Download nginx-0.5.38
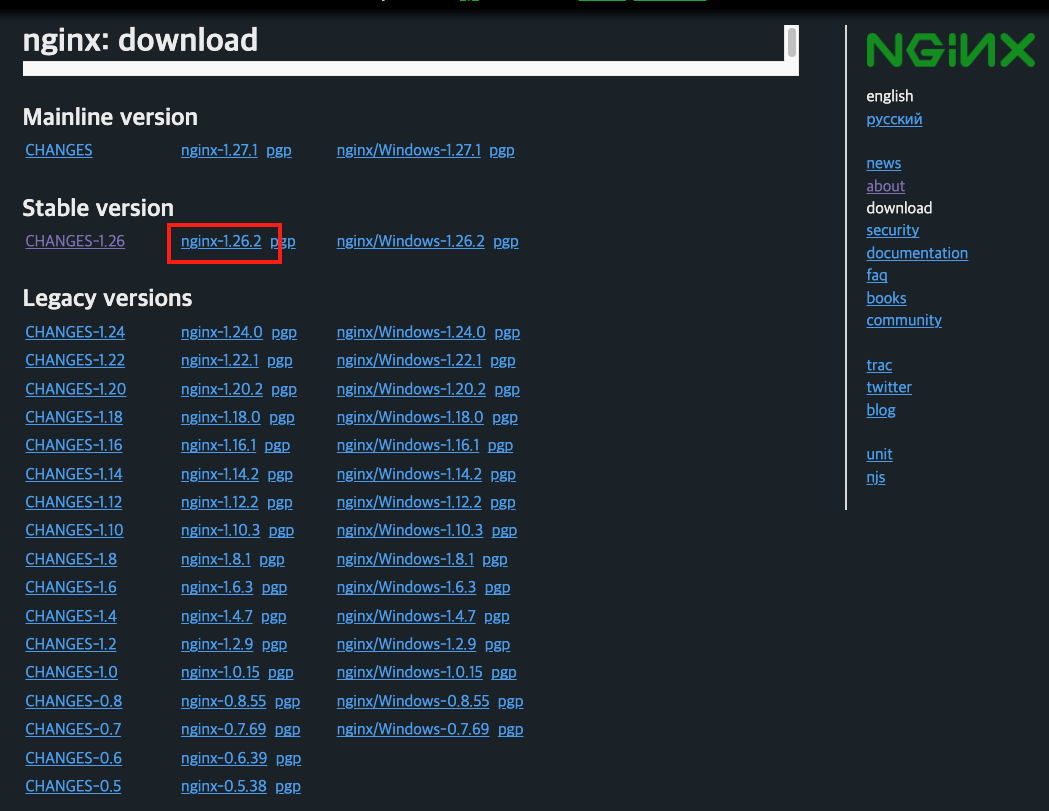 pyautogui.click(x=223, y=786)
